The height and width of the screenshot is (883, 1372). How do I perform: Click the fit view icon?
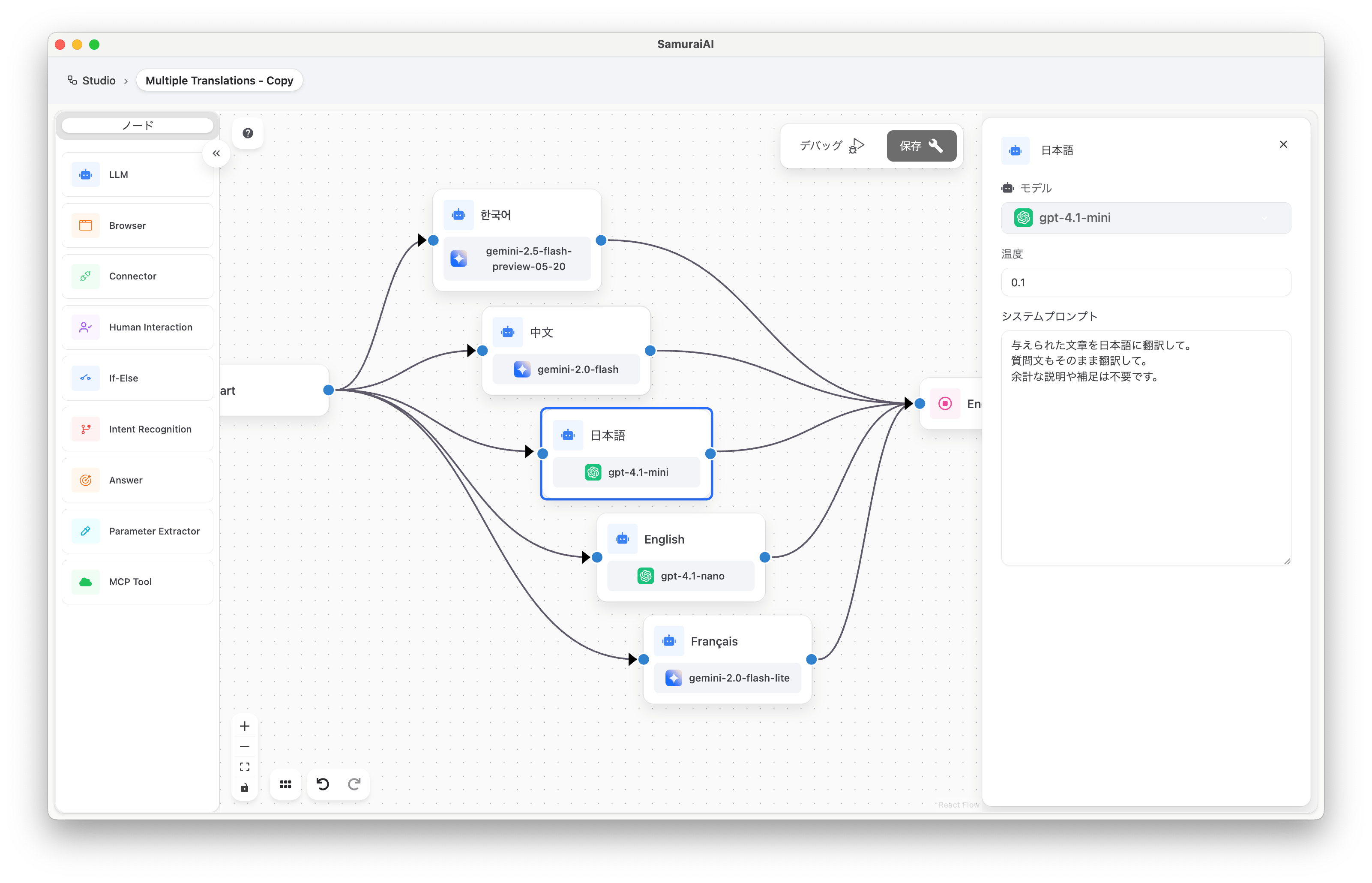[x=245, y=766]
